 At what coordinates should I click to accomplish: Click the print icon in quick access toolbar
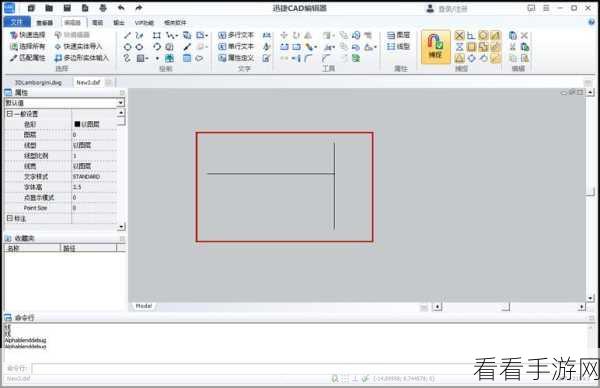103,8
